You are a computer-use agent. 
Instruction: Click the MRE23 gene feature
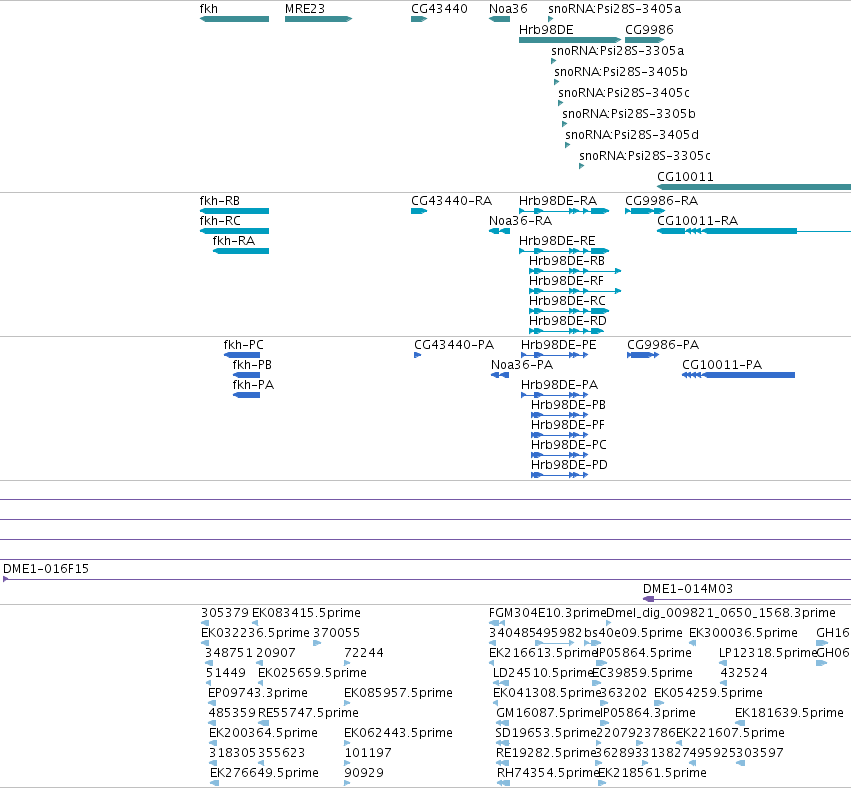pos(319,19)
